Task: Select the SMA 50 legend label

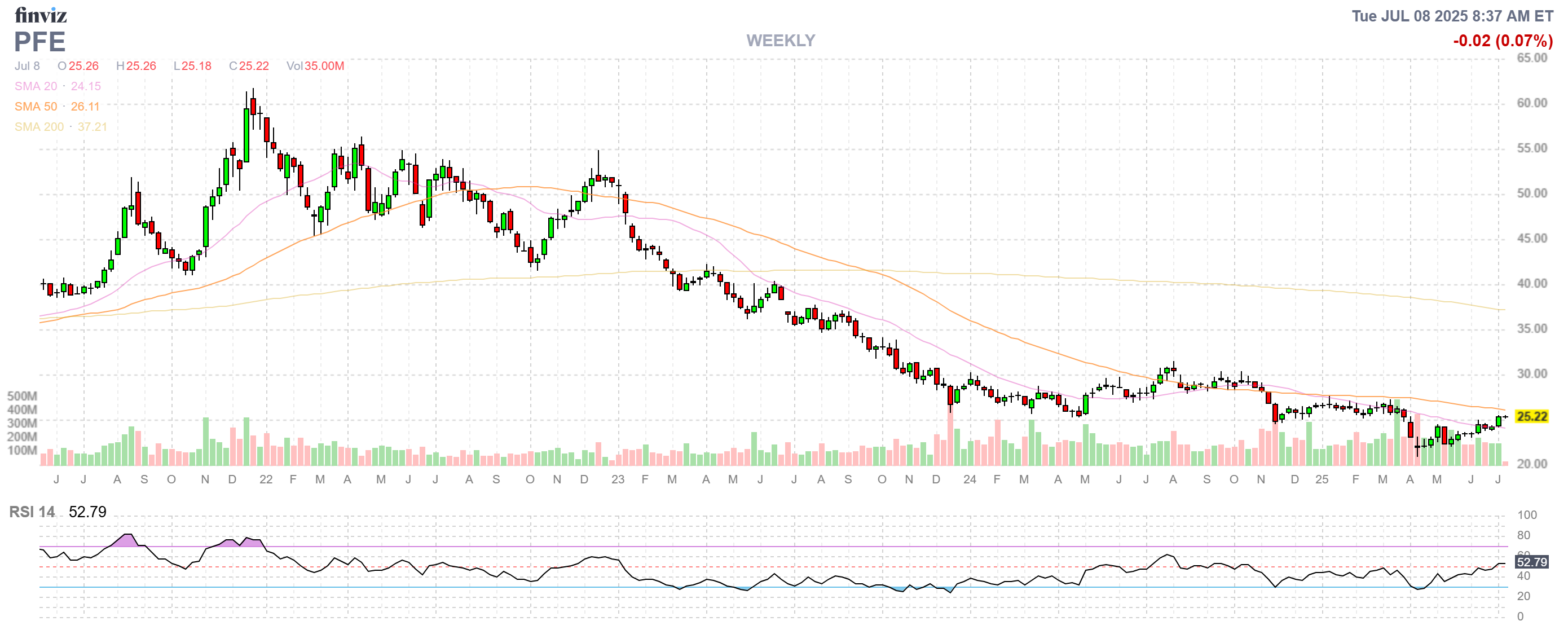Action: 36,107
